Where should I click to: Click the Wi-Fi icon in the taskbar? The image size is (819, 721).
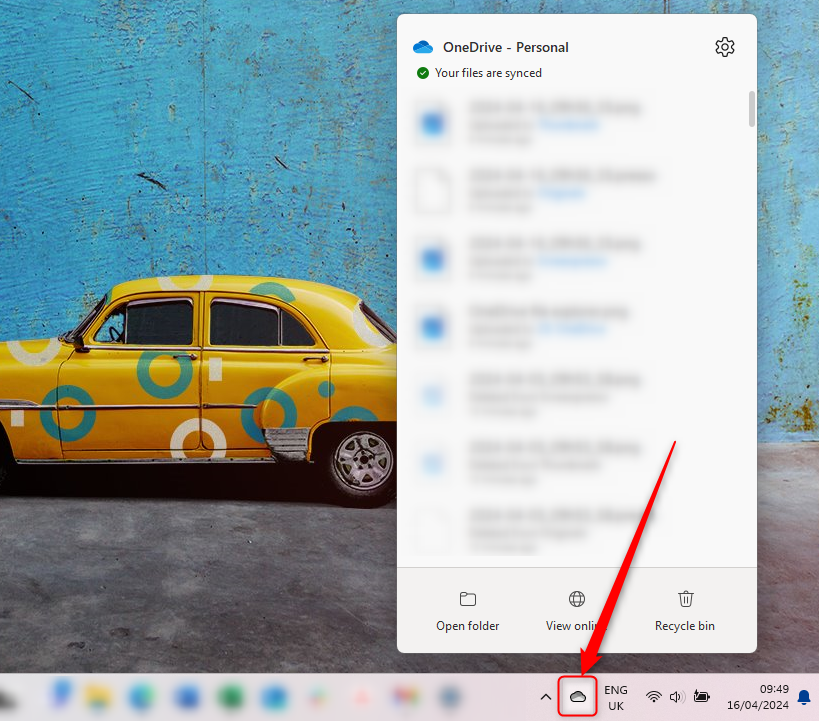(x=653, y=696)
